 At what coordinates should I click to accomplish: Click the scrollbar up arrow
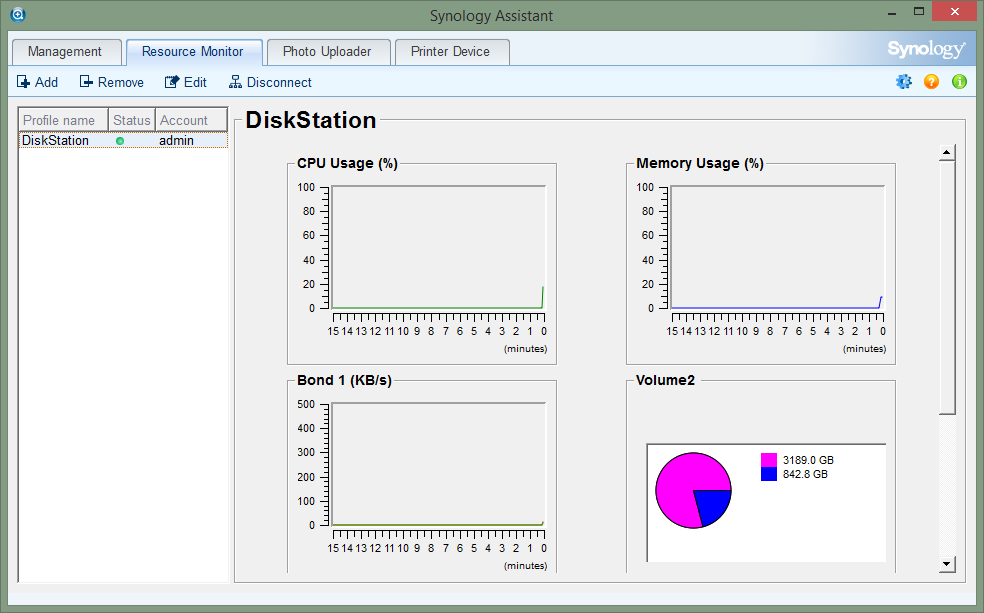947,152
